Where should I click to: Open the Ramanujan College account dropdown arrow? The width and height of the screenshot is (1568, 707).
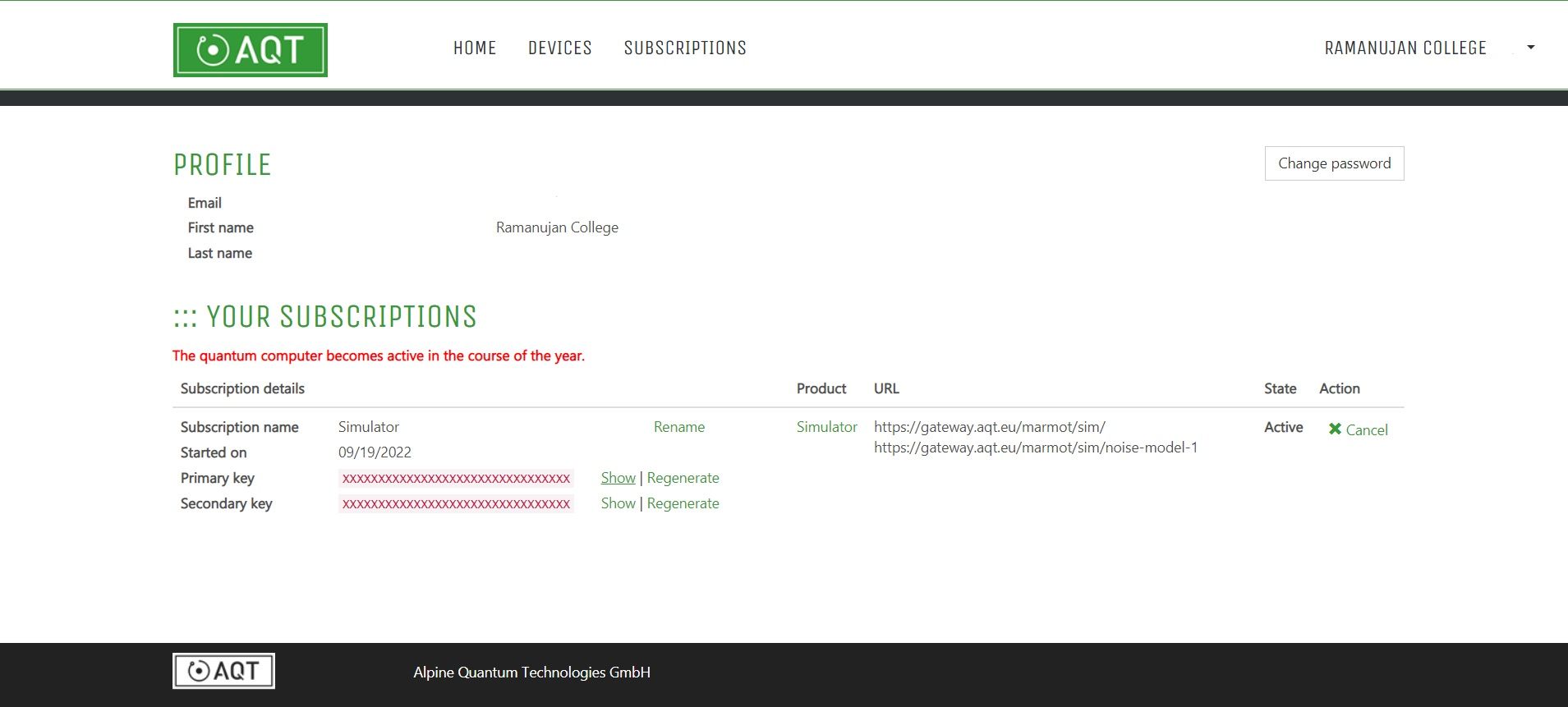tap(1530, 48)
